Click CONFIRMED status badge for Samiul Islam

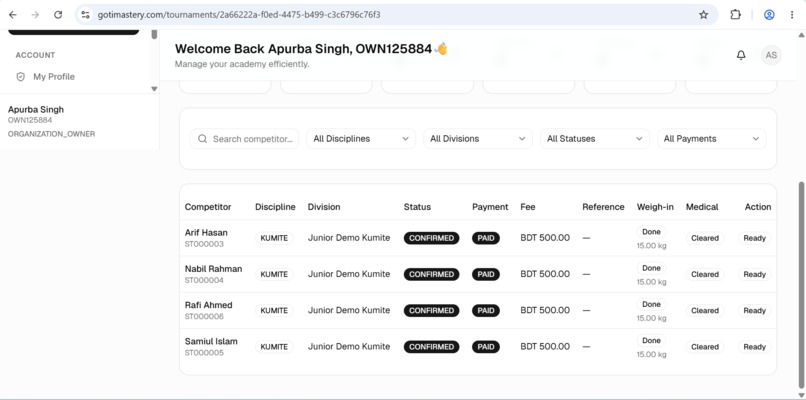click(x=431, y=347)
